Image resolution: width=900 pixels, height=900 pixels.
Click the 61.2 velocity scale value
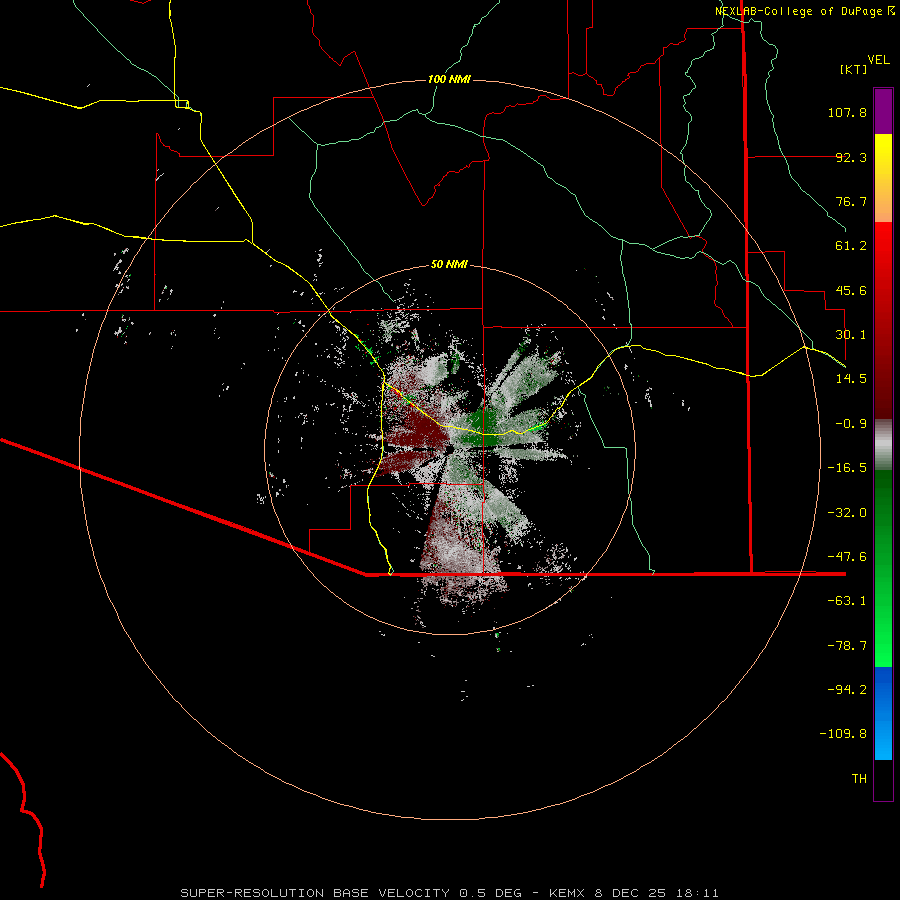coord(851,246)
